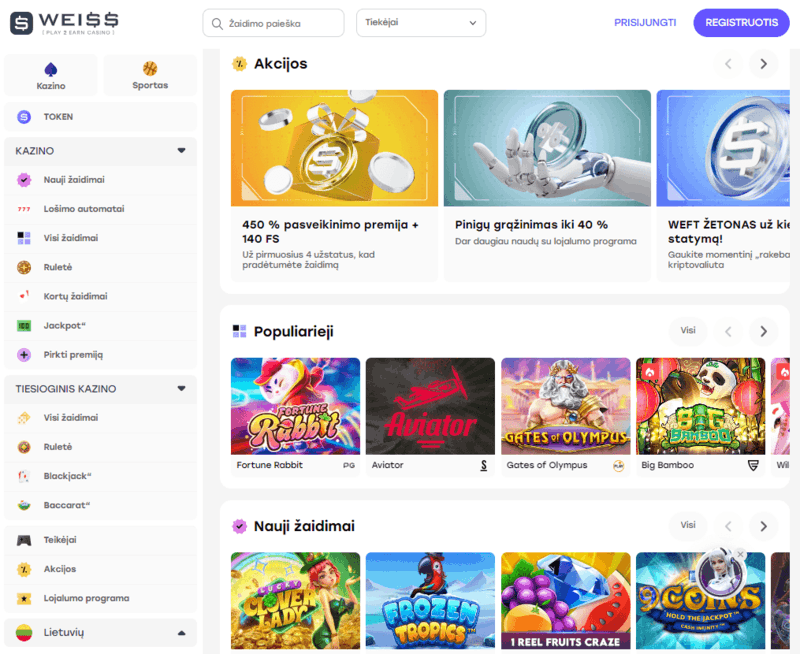Click the PRISIJUNGTI login link
This screenshot has width=800, height=654.
[x=645, y=23]
